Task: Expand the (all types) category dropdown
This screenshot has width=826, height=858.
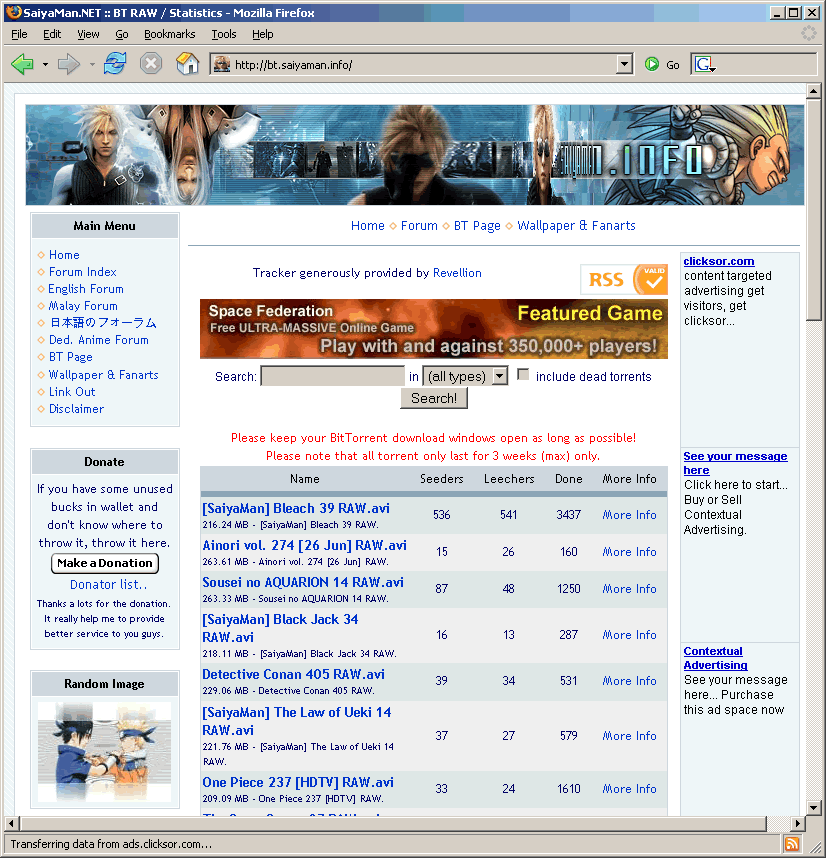Action: [x=499, y=376]
